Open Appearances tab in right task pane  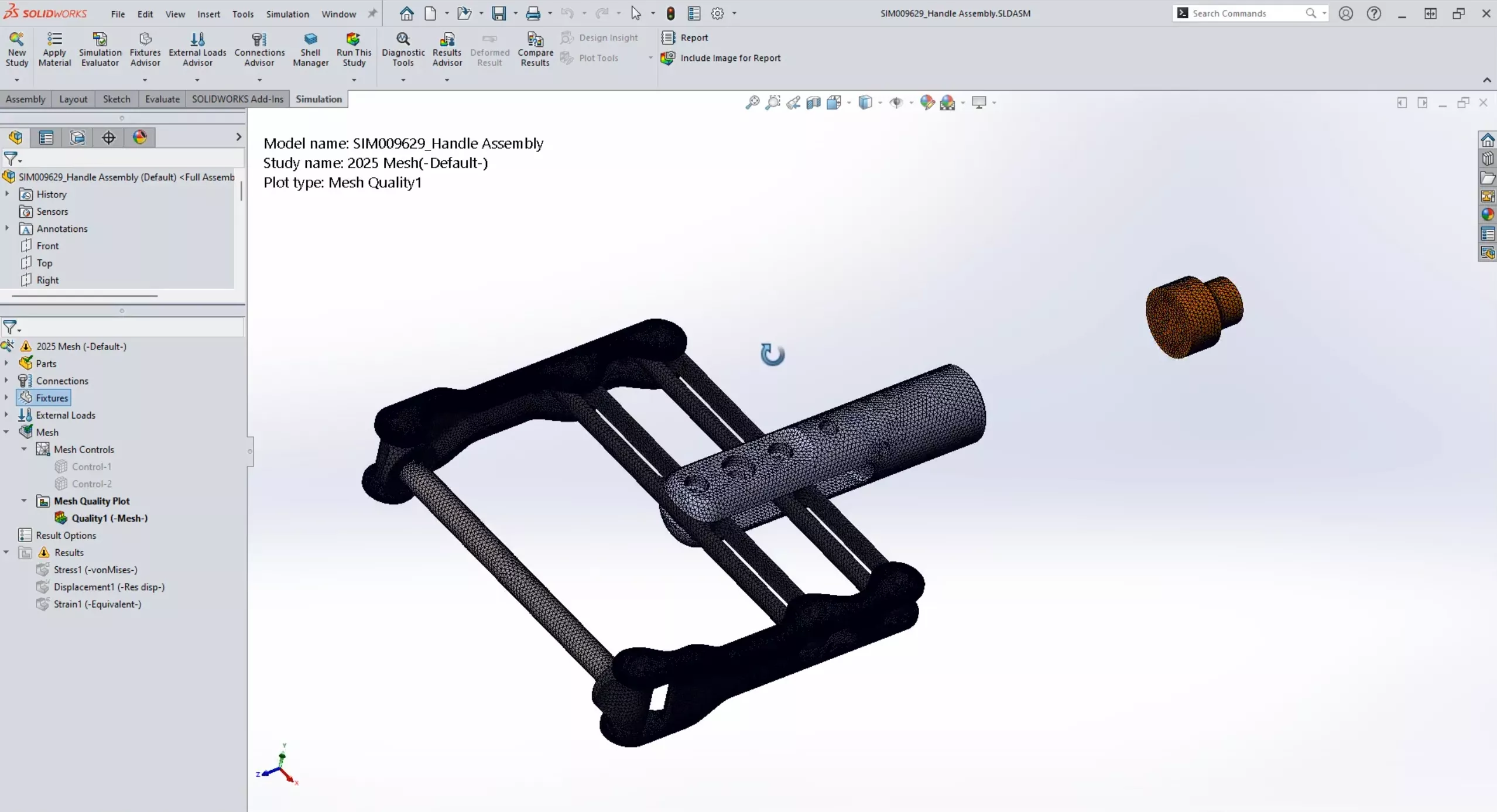(x=1488, y=215)
